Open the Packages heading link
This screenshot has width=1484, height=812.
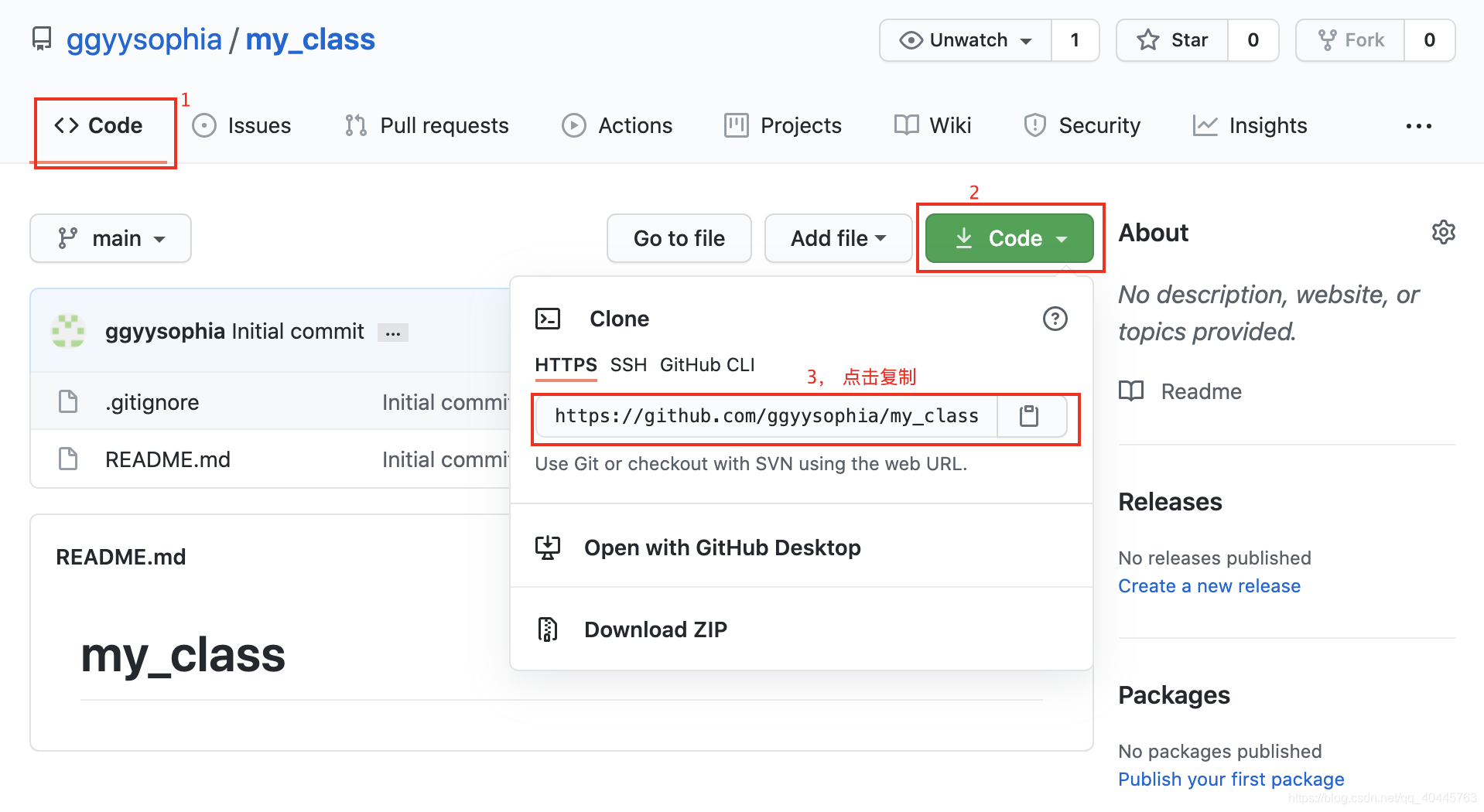pos(1174,695)
